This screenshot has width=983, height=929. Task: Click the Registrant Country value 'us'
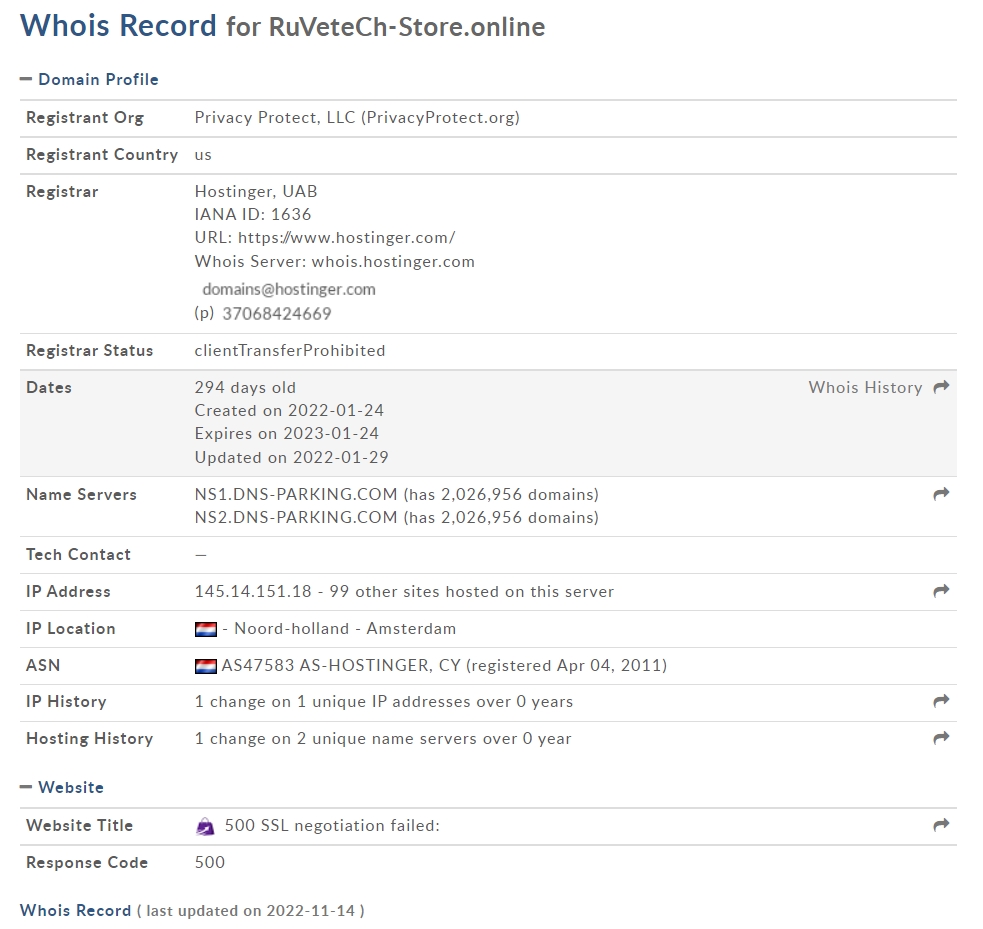203,155
